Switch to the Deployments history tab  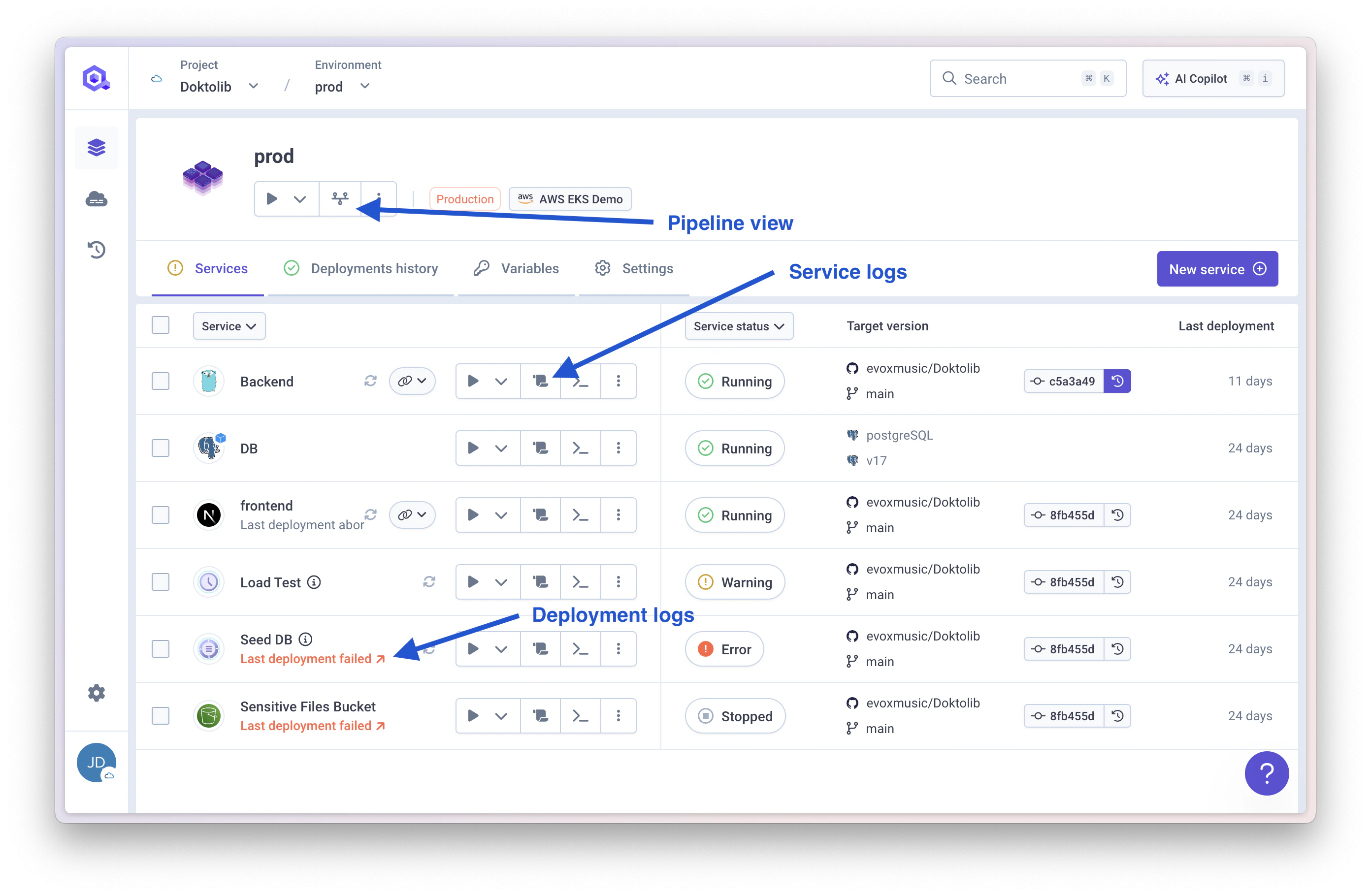click(361, 269)
